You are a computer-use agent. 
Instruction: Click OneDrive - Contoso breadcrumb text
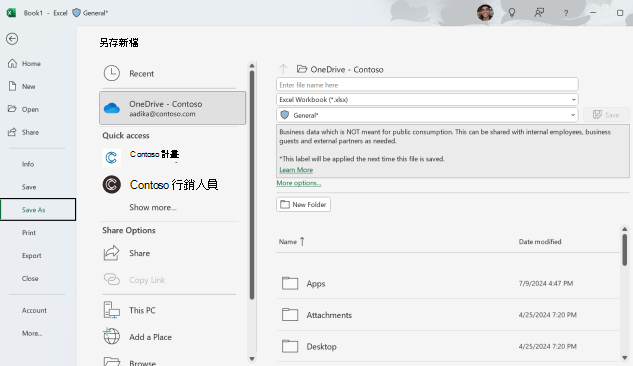pyautogui.click(x=347, y=69)
